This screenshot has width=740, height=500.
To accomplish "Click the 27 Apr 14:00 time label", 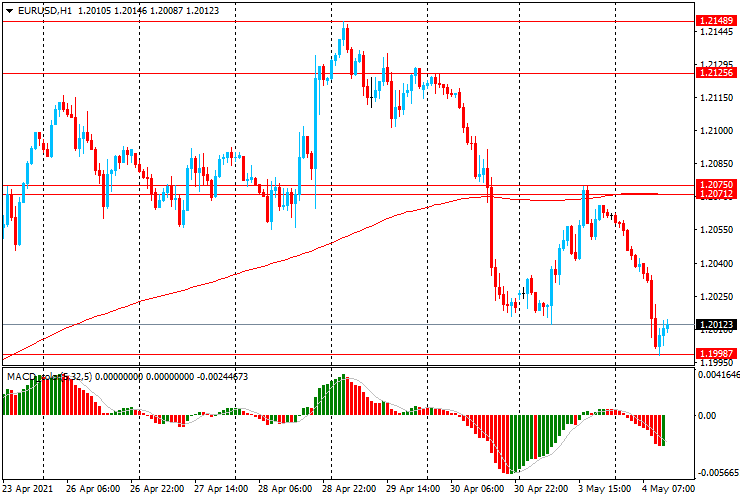I will (x=221, y=490).
